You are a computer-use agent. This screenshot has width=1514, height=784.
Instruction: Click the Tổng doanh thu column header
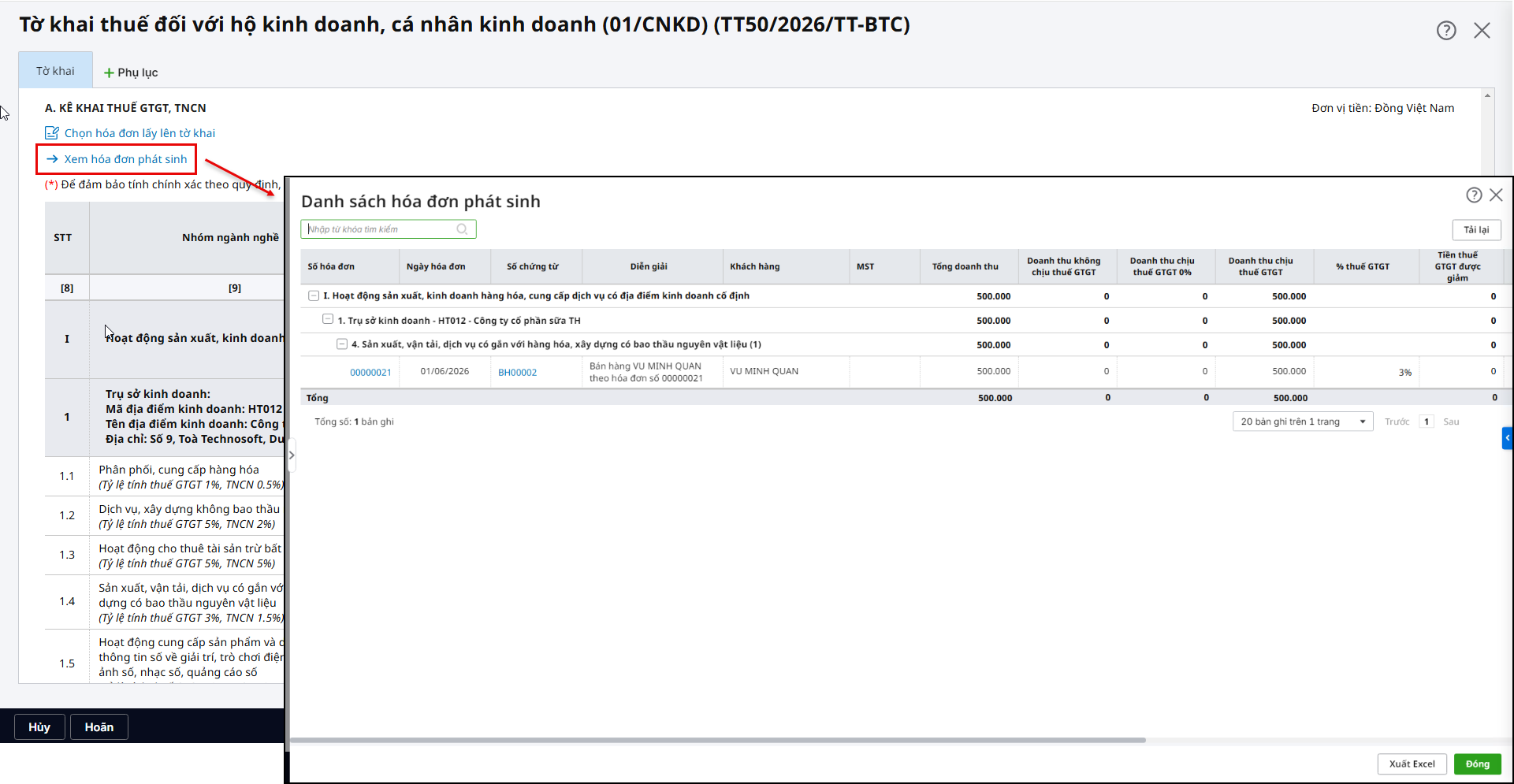(x=969, y=267)
